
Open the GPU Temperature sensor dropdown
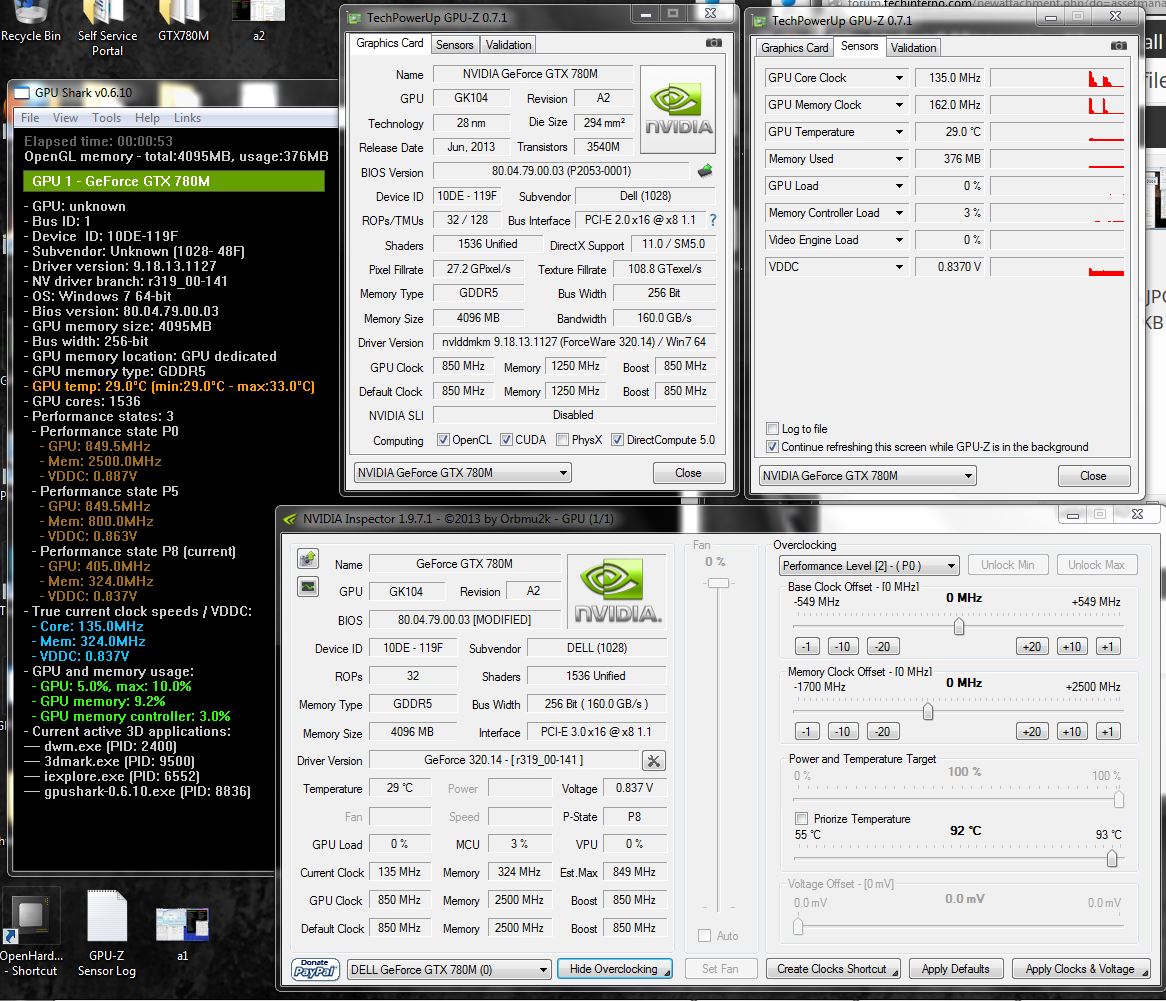tap(899, 132)
